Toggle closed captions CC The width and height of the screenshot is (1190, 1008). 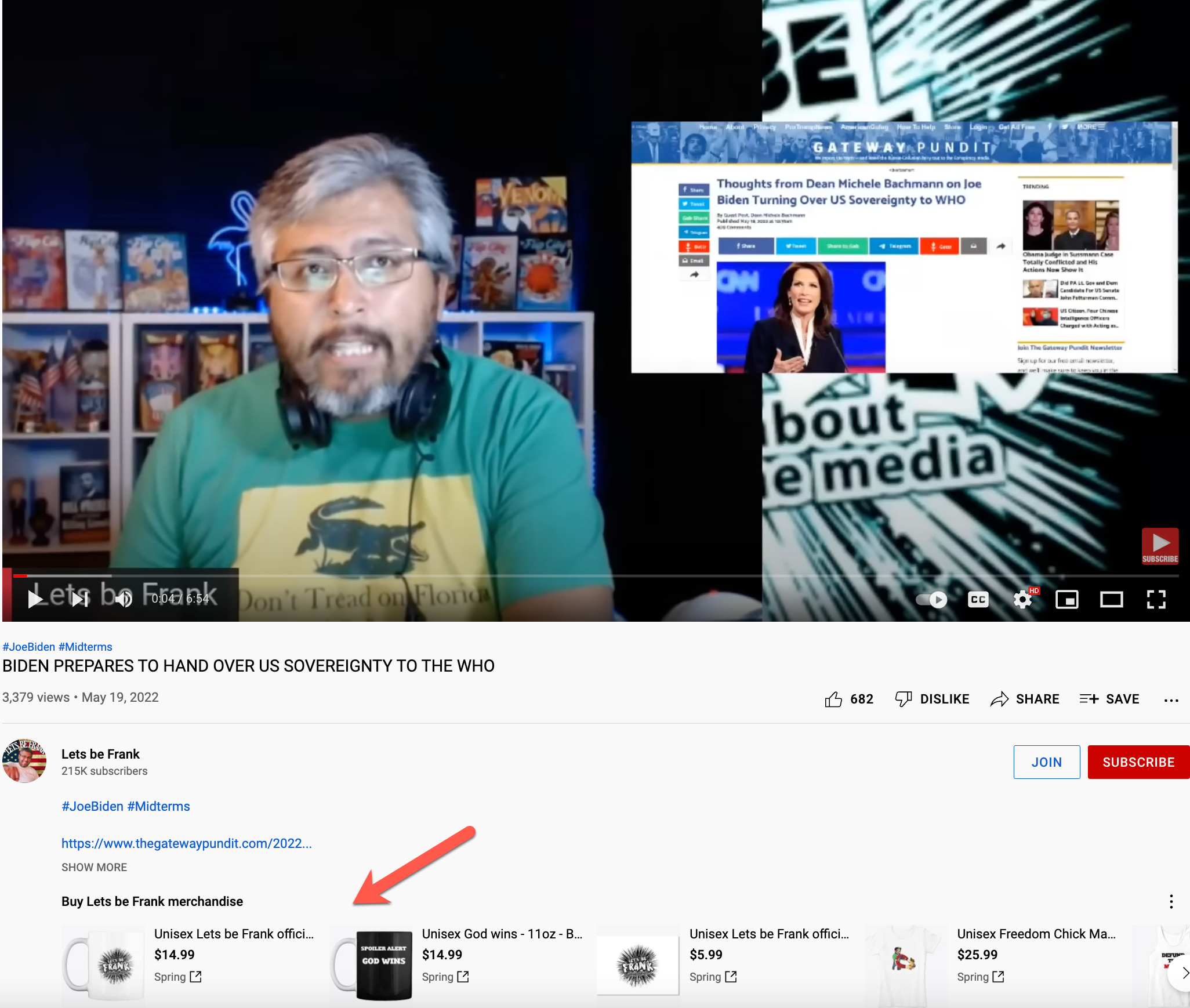pos(978,599)
